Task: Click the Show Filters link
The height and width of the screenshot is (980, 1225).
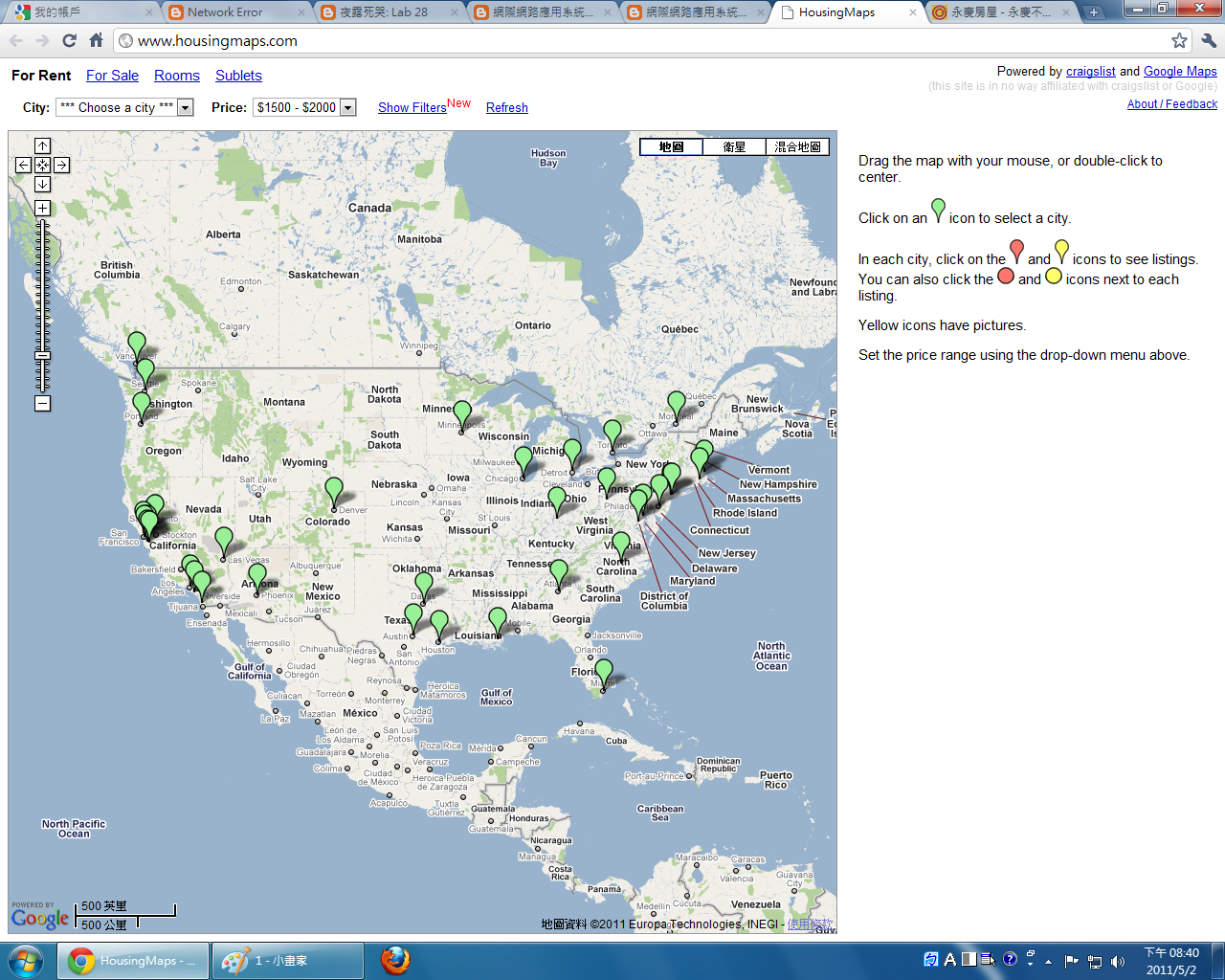Action: [x=412, y=108]
